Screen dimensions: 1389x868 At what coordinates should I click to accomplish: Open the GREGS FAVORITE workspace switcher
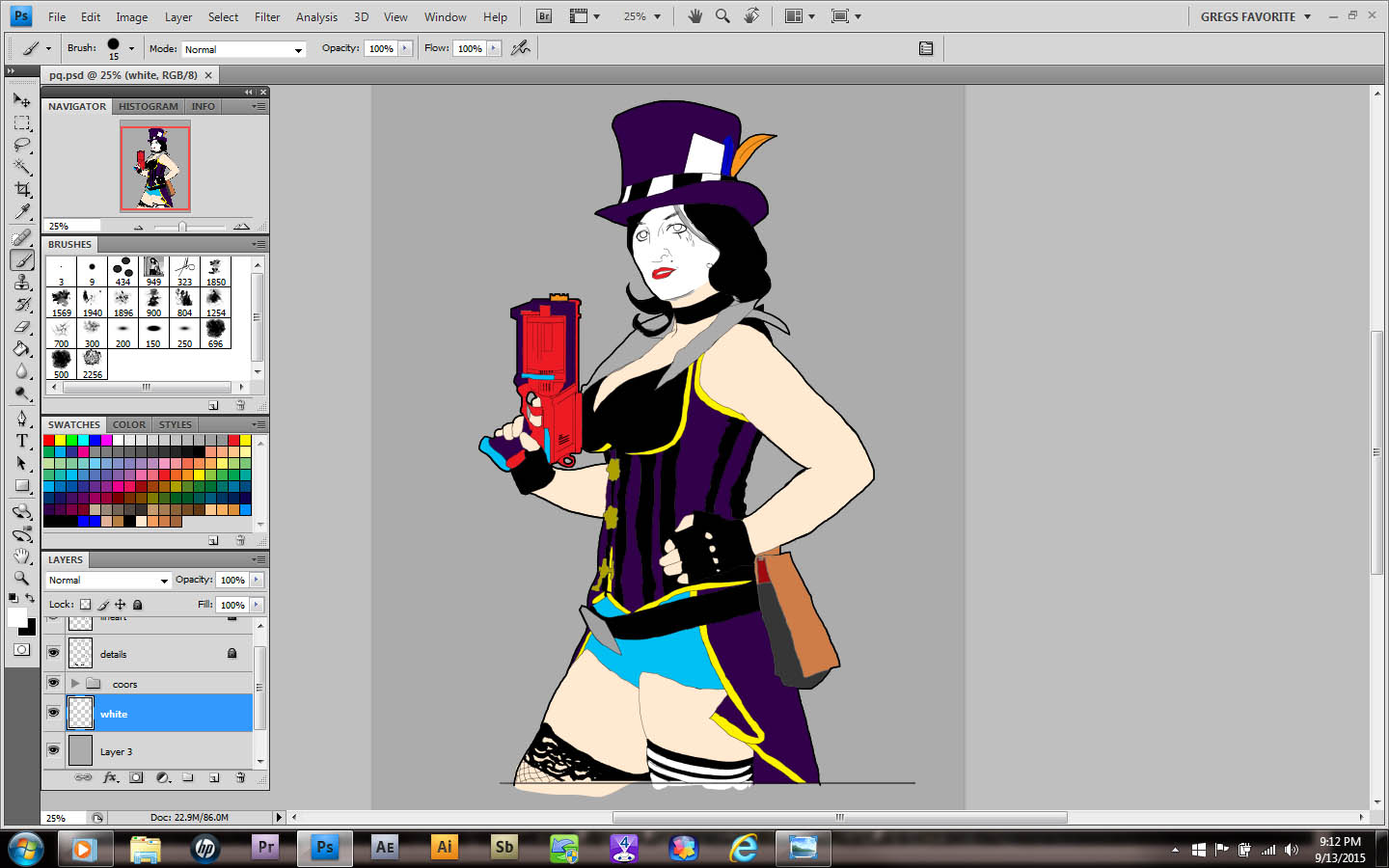[x=1255, y=16]
